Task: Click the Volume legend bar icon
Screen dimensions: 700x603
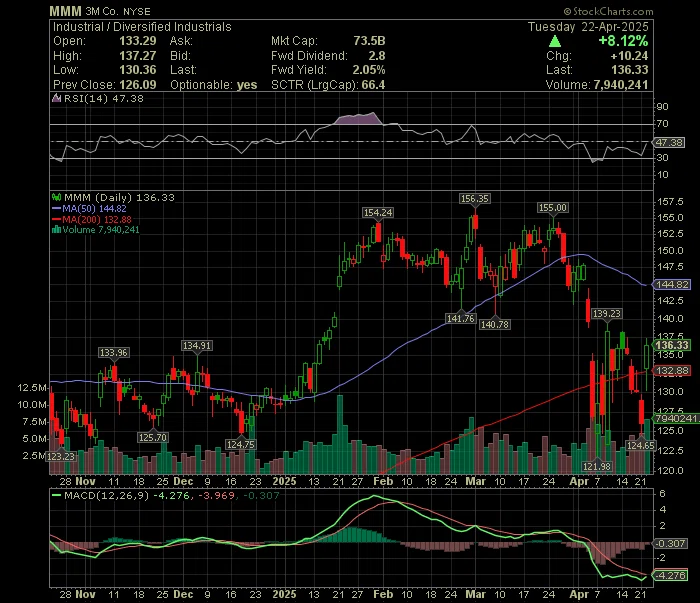Action: [56, 230]
